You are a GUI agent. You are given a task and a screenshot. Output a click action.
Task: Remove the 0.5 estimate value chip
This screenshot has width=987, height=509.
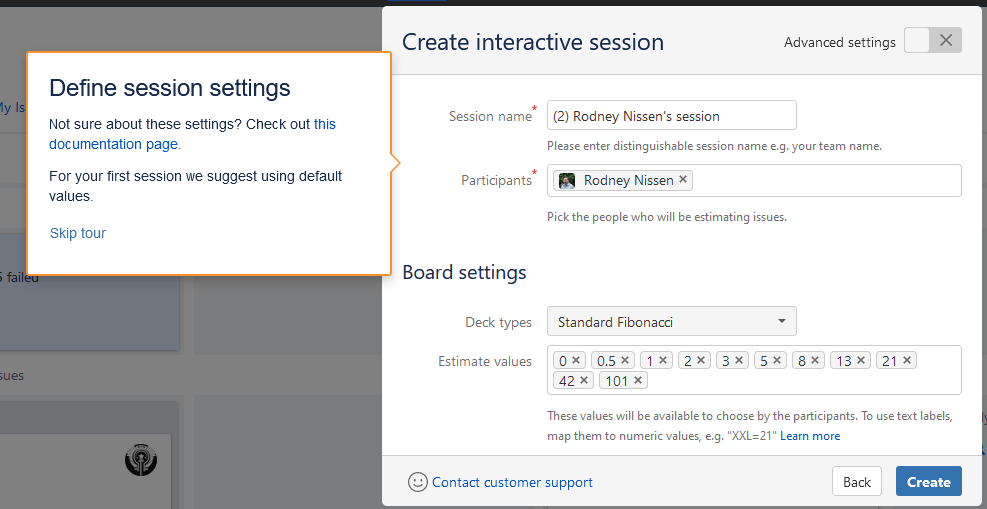(x=625, y=361)
